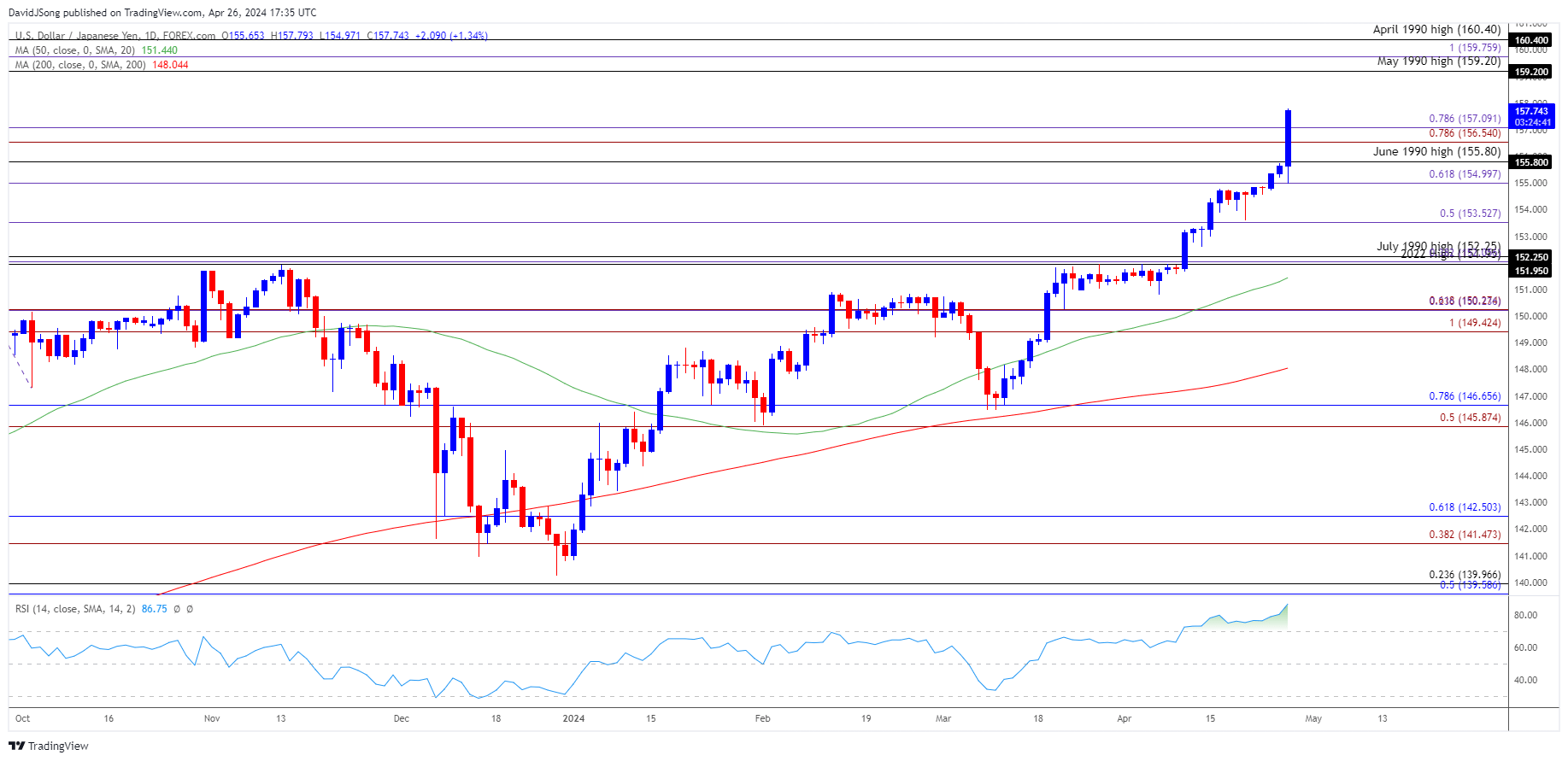Click the 159.200 price axis tag
The image size is (1568, 761).
tap(1531, 72)
